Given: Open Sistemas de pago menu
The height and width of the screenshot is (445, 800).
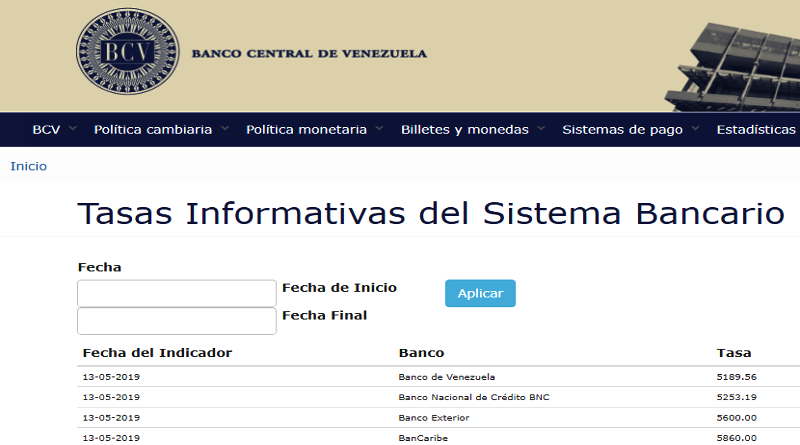Looking at the screenshot, I should pos(622,130).
